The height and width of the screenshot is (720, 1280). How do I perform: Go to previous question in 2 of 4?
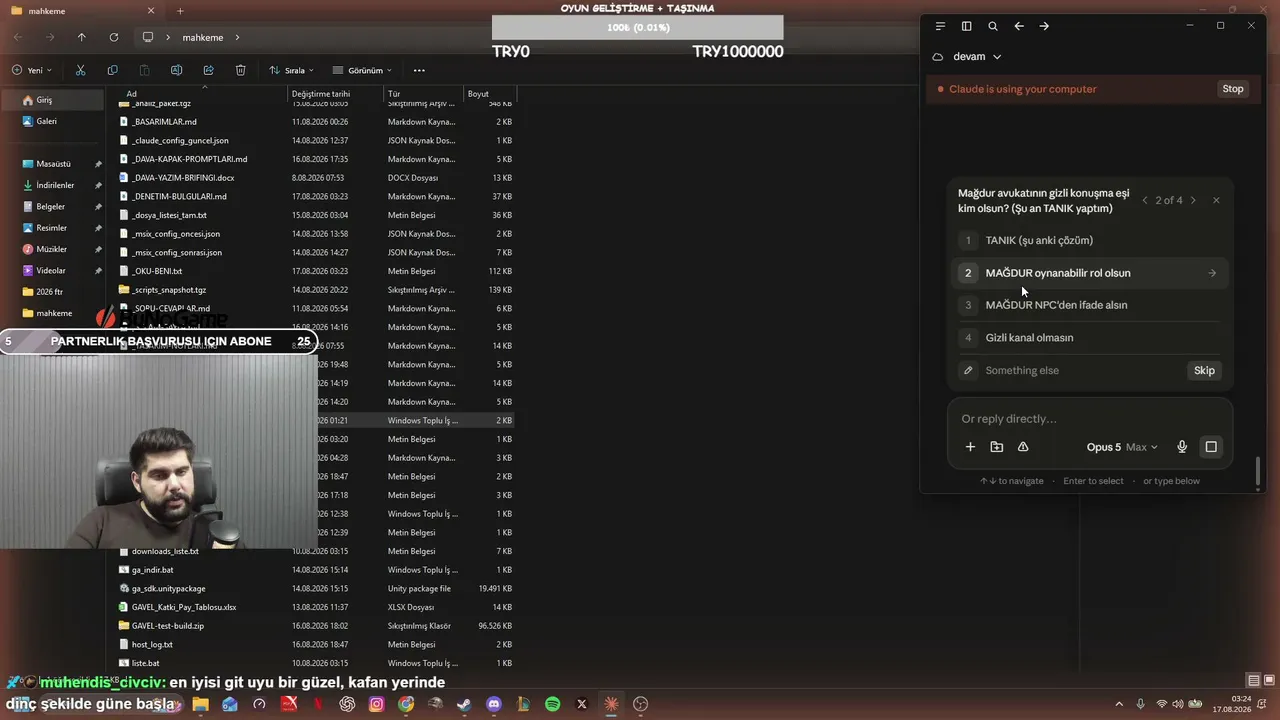click(x=1145, y=200)
